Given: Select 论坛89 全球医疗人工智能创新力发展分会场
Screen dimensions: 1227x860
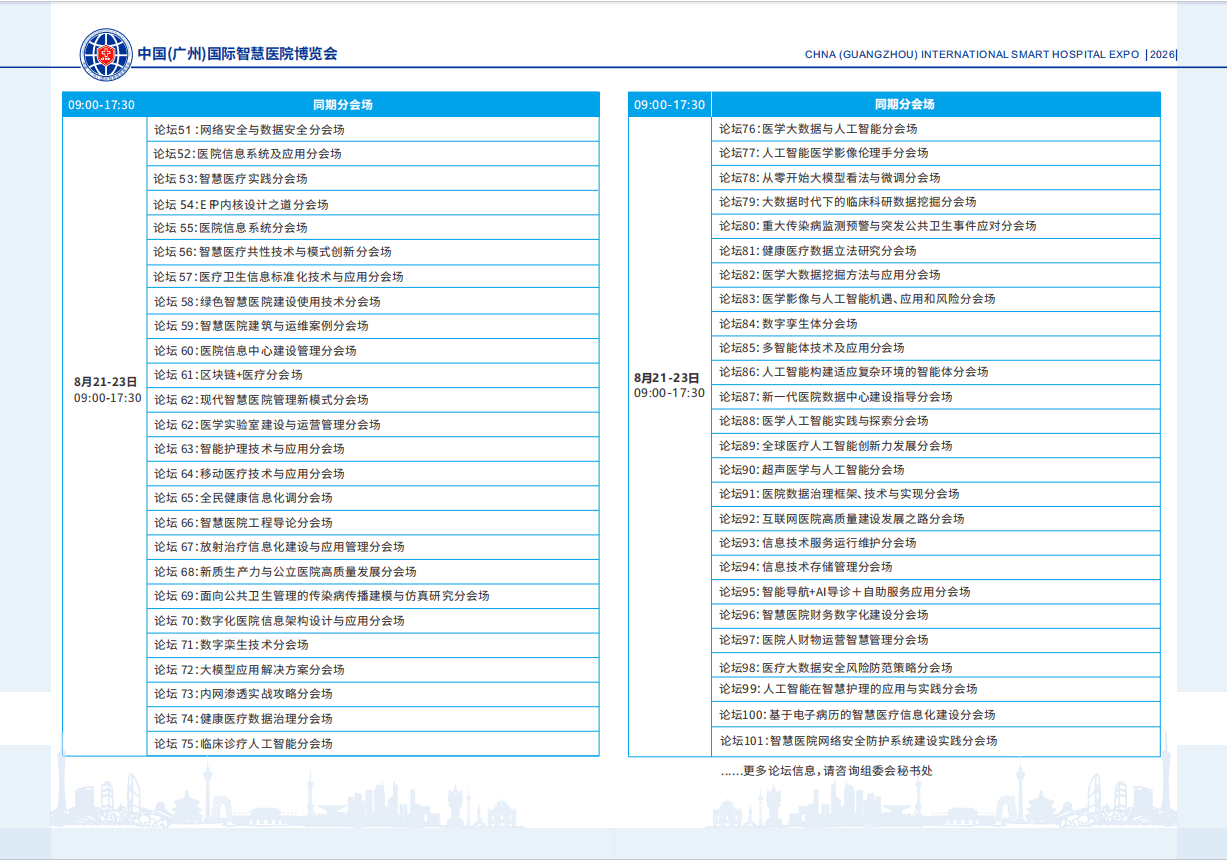Looking at the screenshot, I should point(835,446).
